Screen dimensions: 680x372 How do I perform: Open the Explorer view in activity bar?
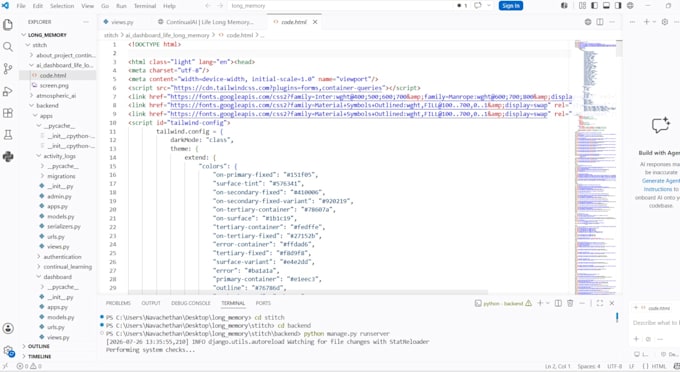[8, 25]
